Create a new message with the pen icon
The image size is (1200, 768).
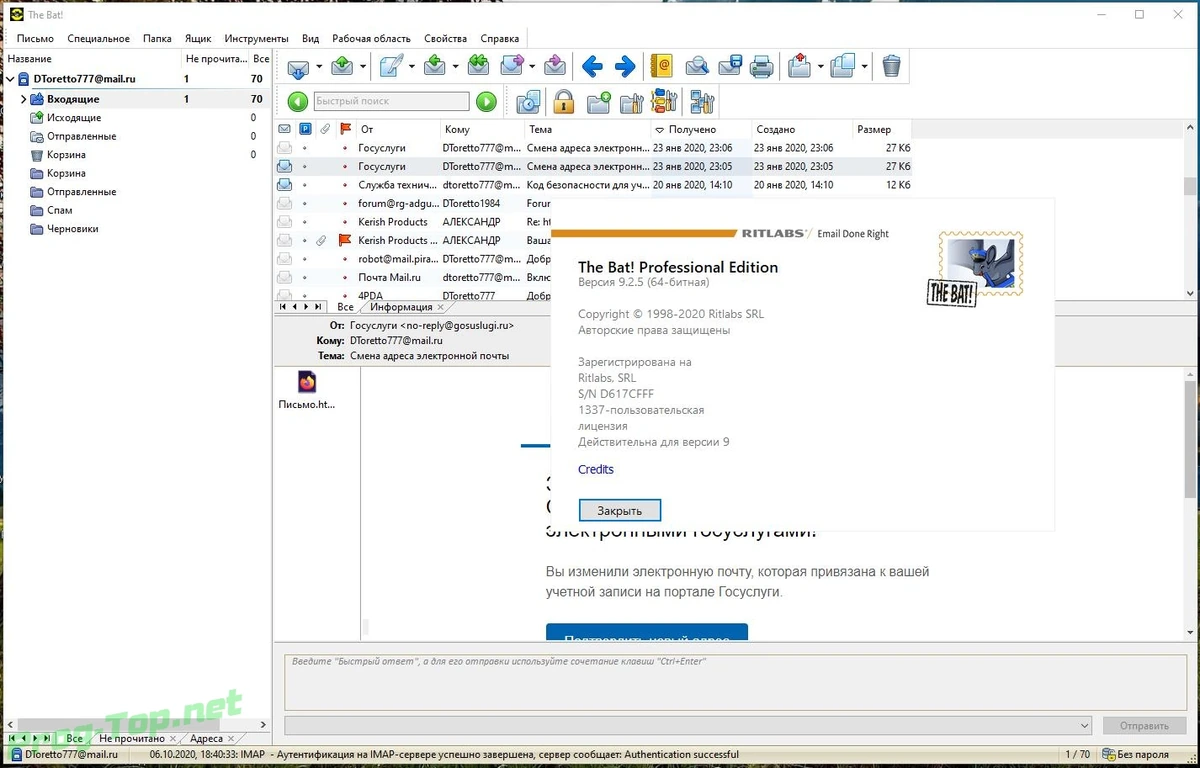click(x=391, y=67)
